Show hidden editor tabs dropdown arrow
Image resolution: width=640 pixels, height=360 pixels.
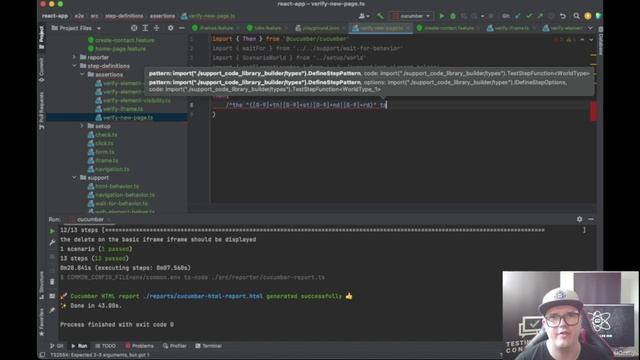[590, 28]
